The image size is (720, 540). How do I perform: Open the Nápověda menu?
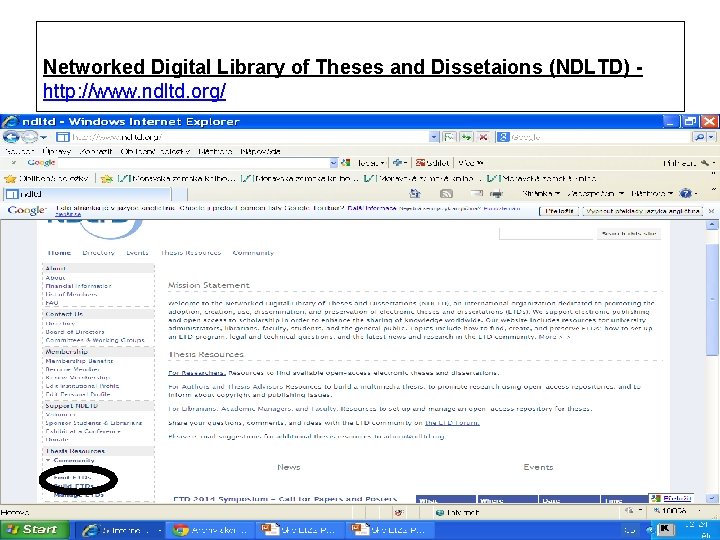tap(260, 151)
